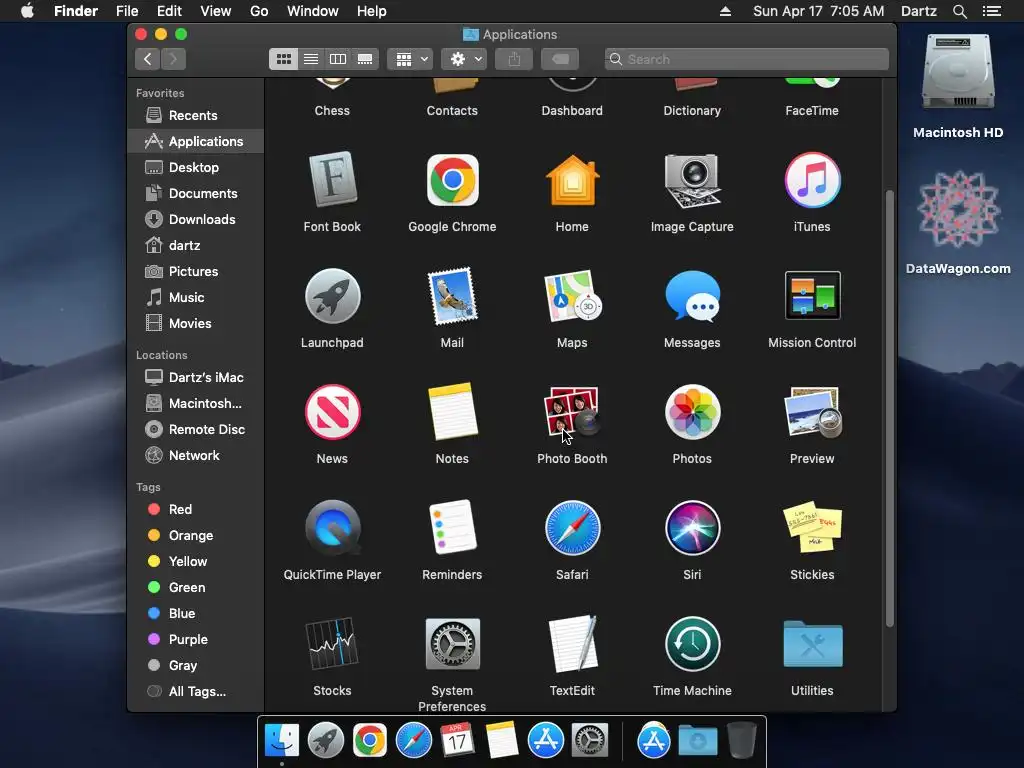Open Trash in the Dock
Viewport: 1024px width, 768px height.
pyautogui.click(x=741, y=740)
